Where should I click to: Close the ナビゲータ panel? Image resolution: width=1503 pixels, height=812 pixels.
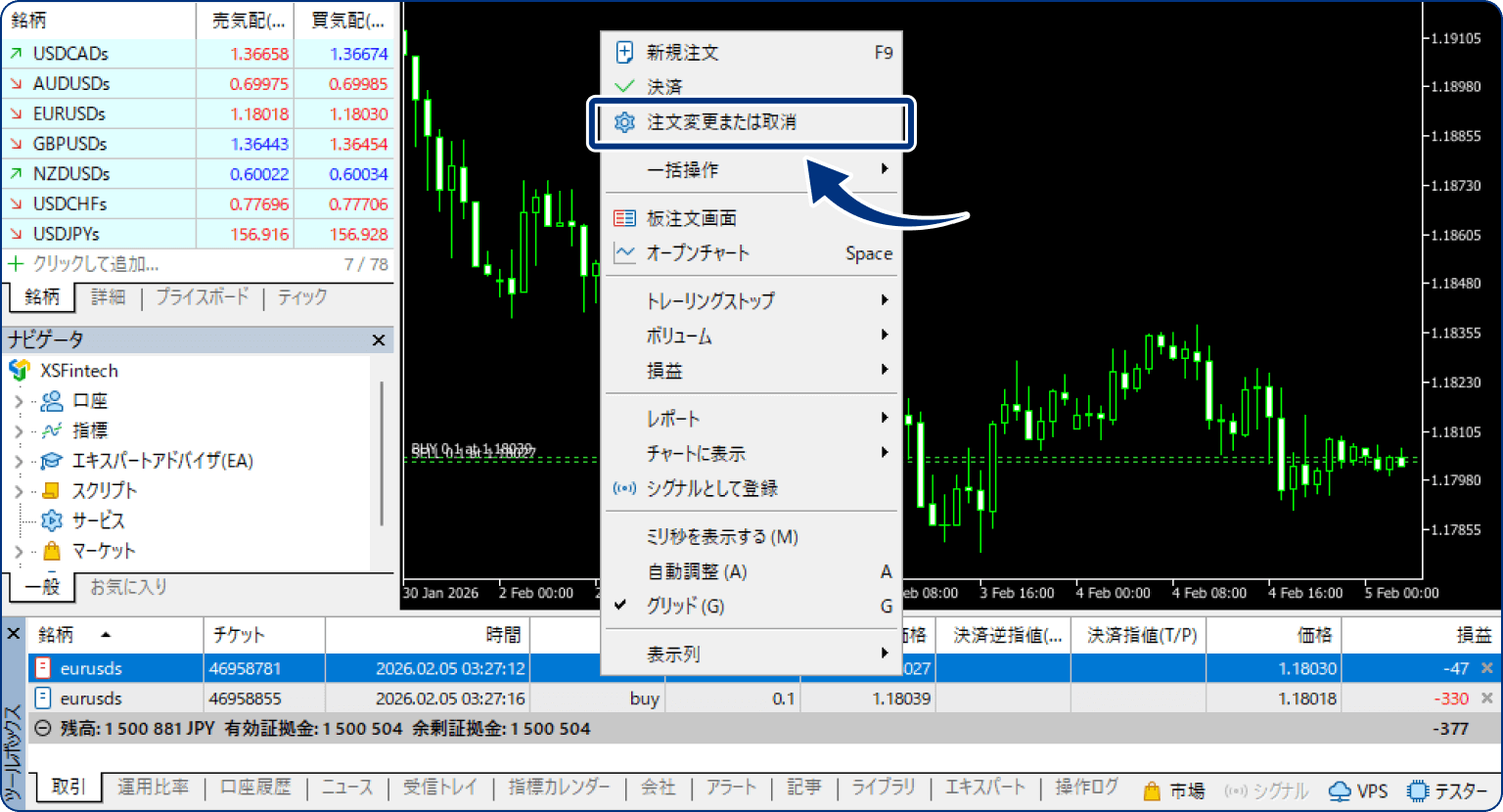pyautogui.click(x=379, y=340)
